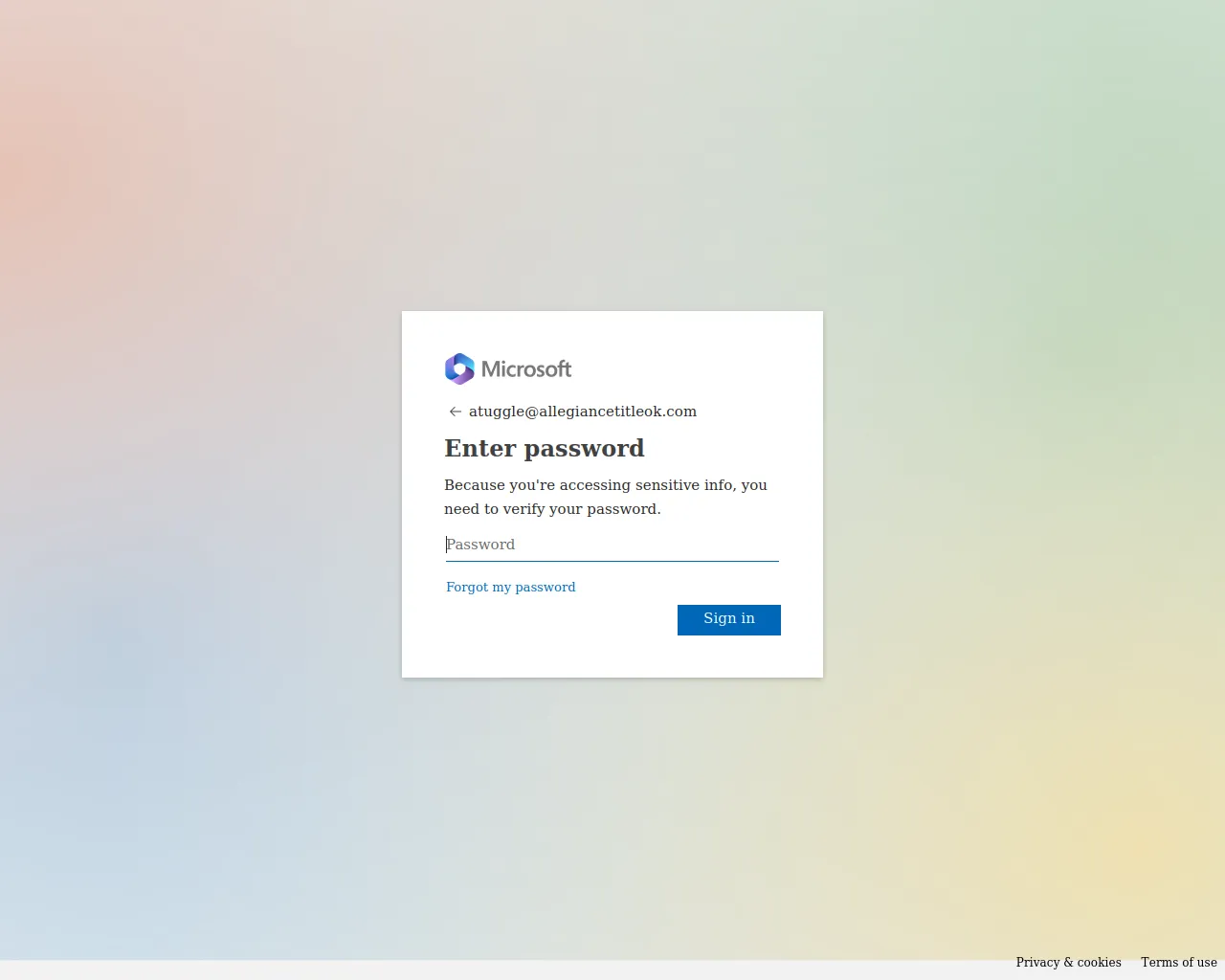Open the Privacy & cookies link
1225x980 pixels.
1069,962
